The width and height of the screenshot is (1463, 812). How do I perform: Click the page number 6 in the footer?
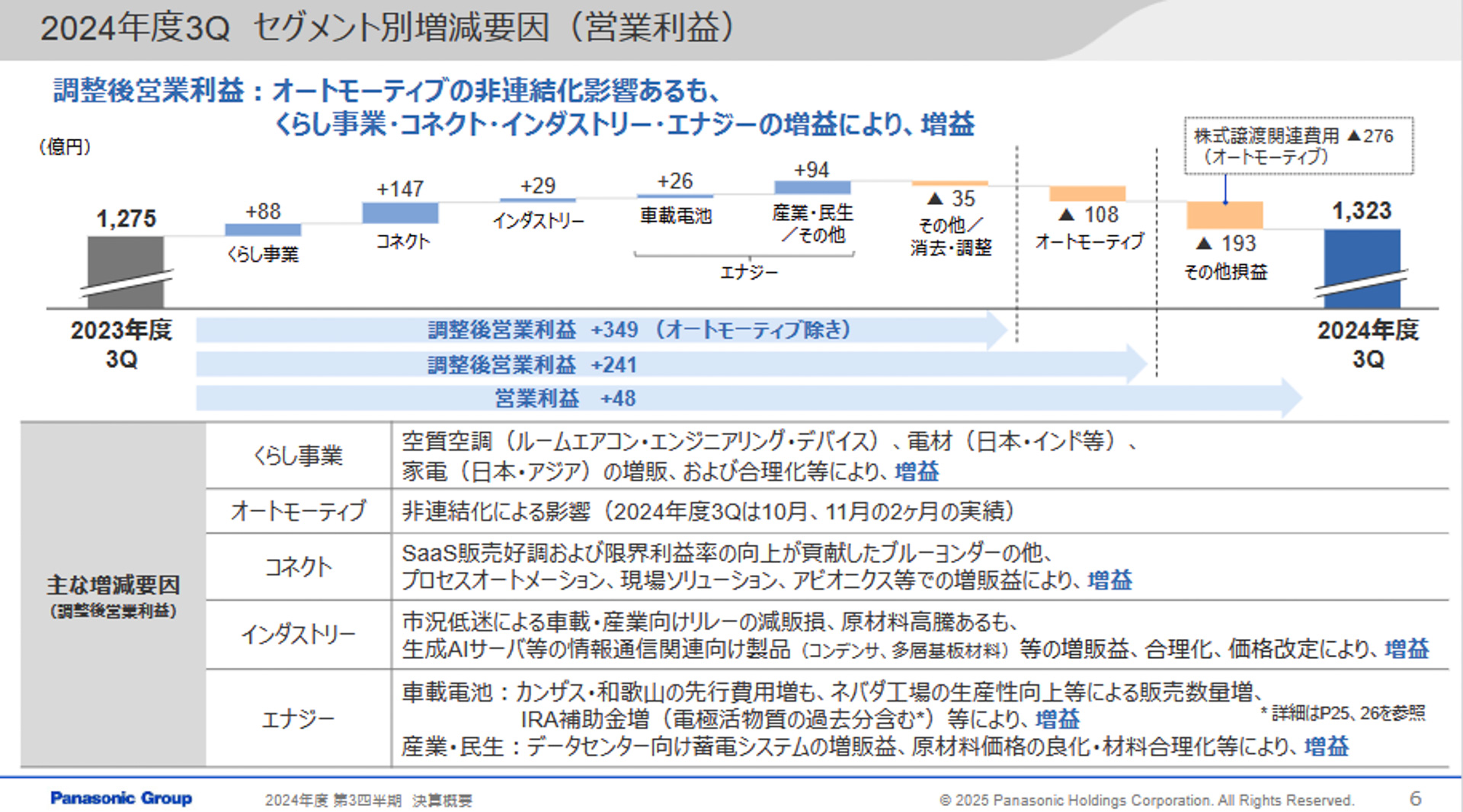coord(1416,799)
